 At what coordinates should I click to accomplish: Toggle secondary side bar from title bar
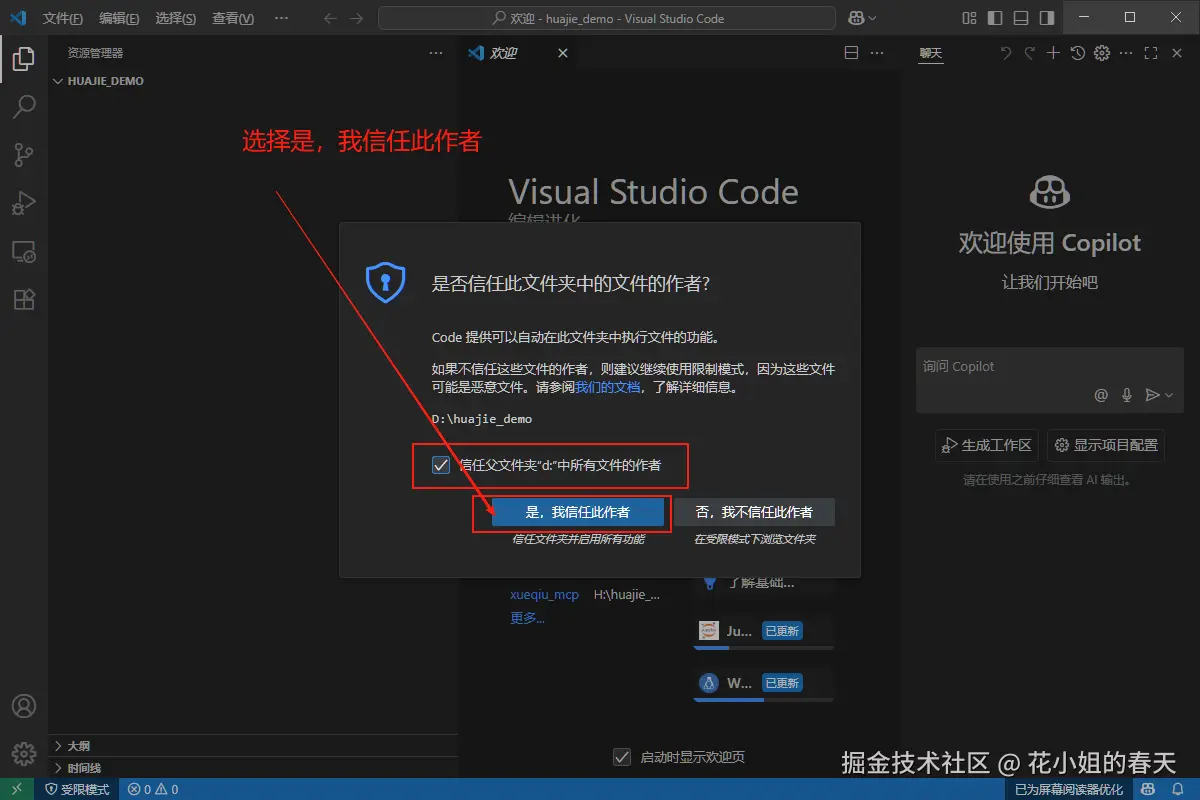[1046, 18]
